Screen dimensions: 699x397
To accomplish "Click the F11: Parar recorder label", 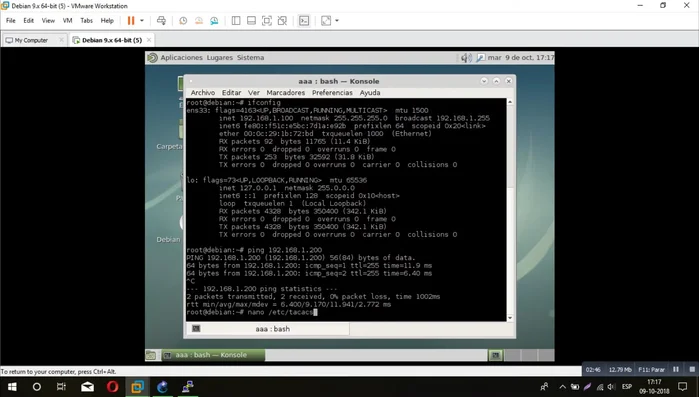I will click(x=651, y=369).
